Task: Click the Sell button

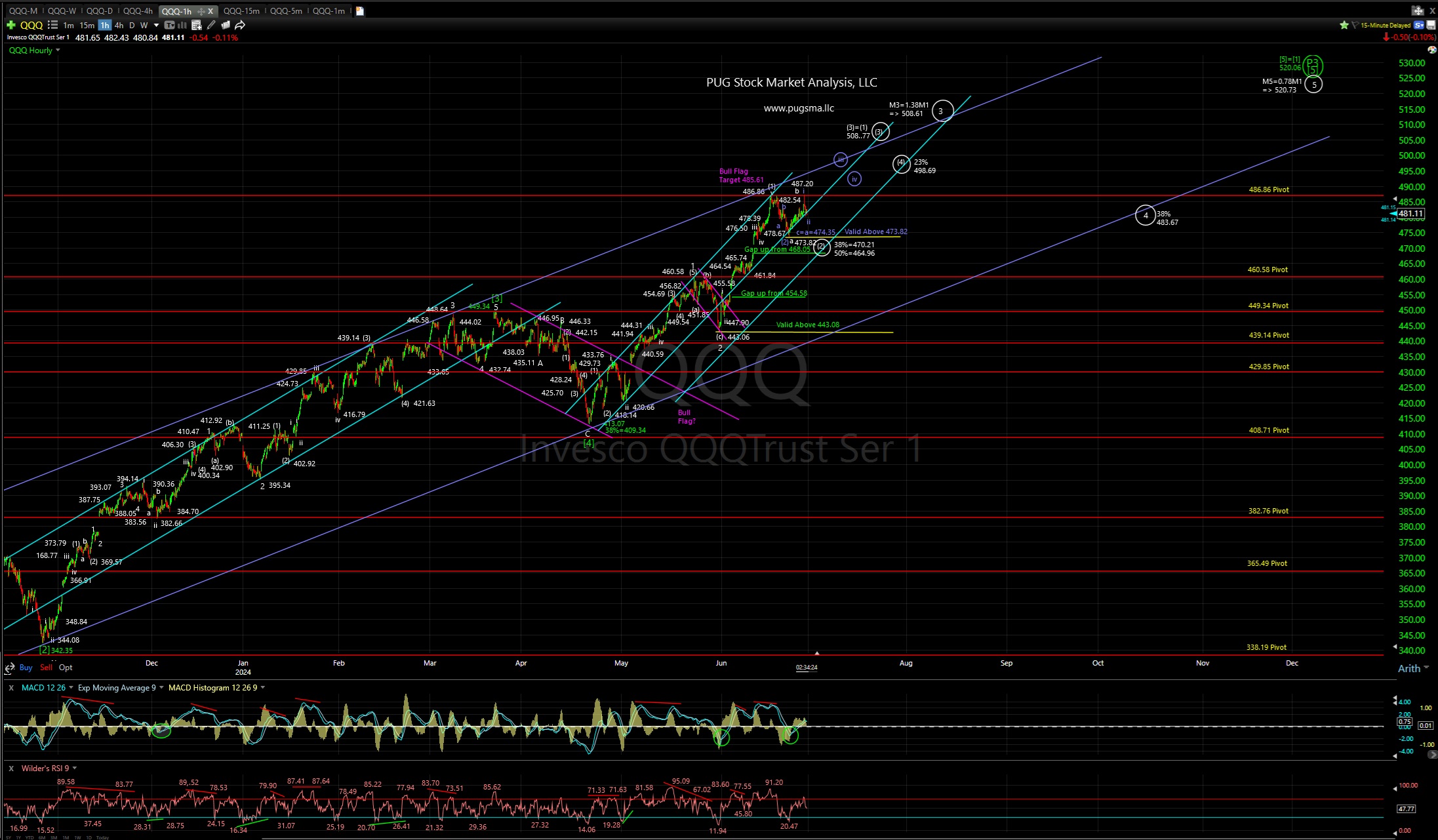Action: pos(46,668)
